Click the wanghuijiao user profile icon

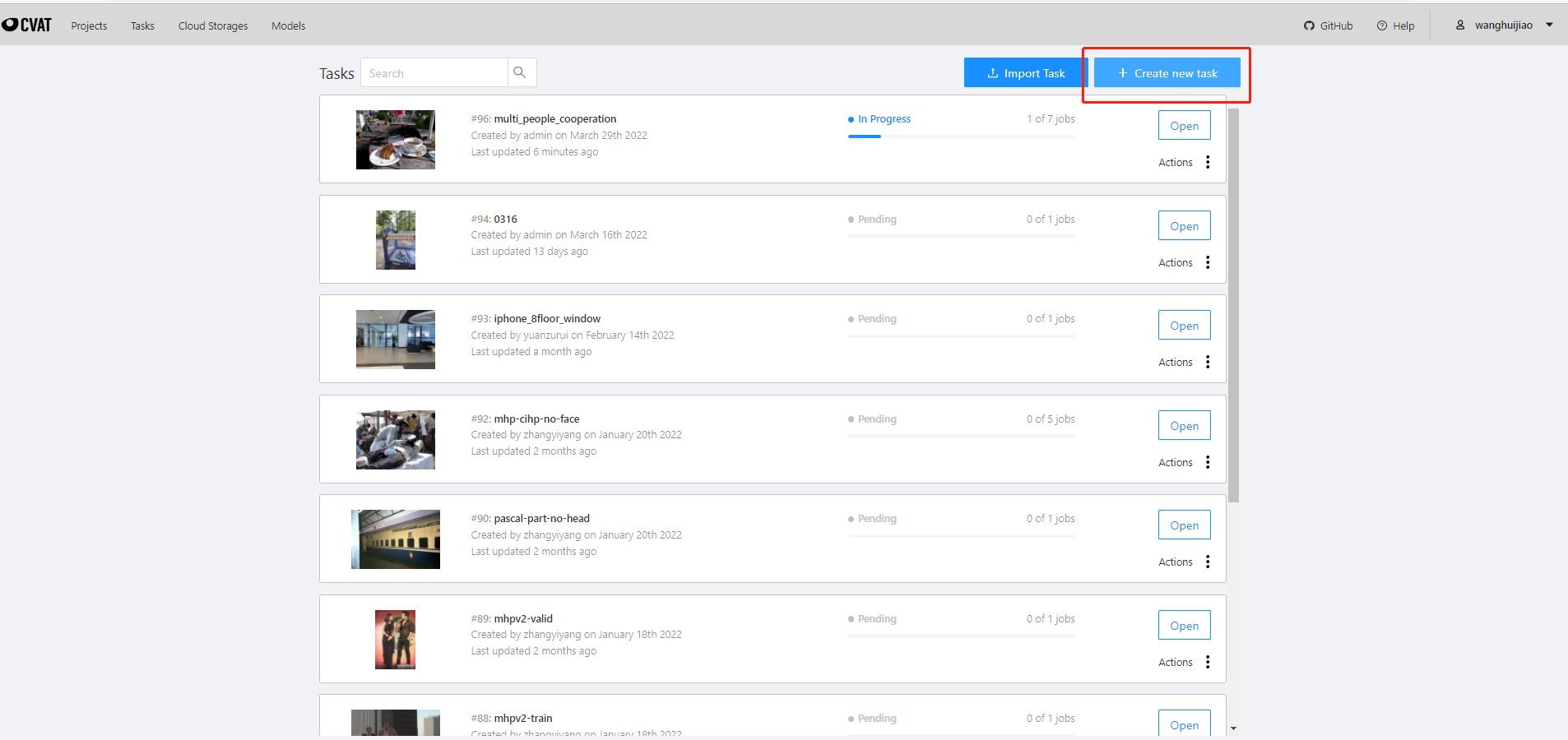point(1460,25)
